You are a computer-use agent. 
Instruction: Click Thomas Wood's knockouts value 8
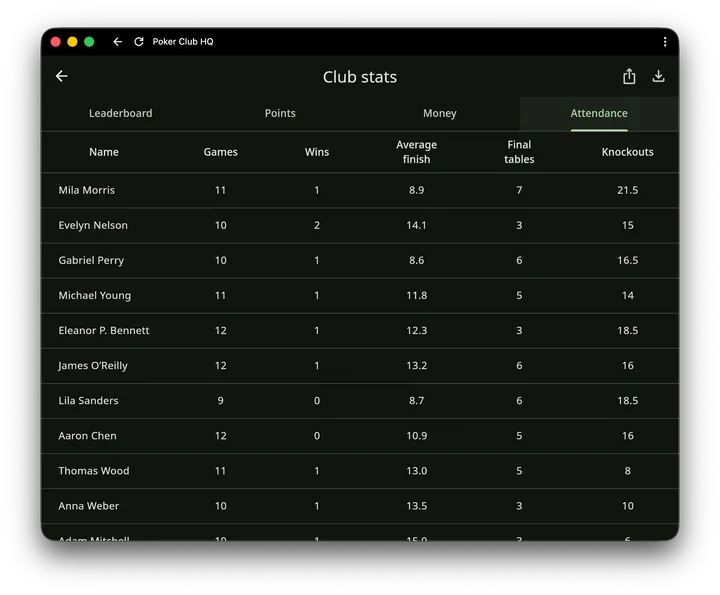pyautogui.click(x=627, y=471)
